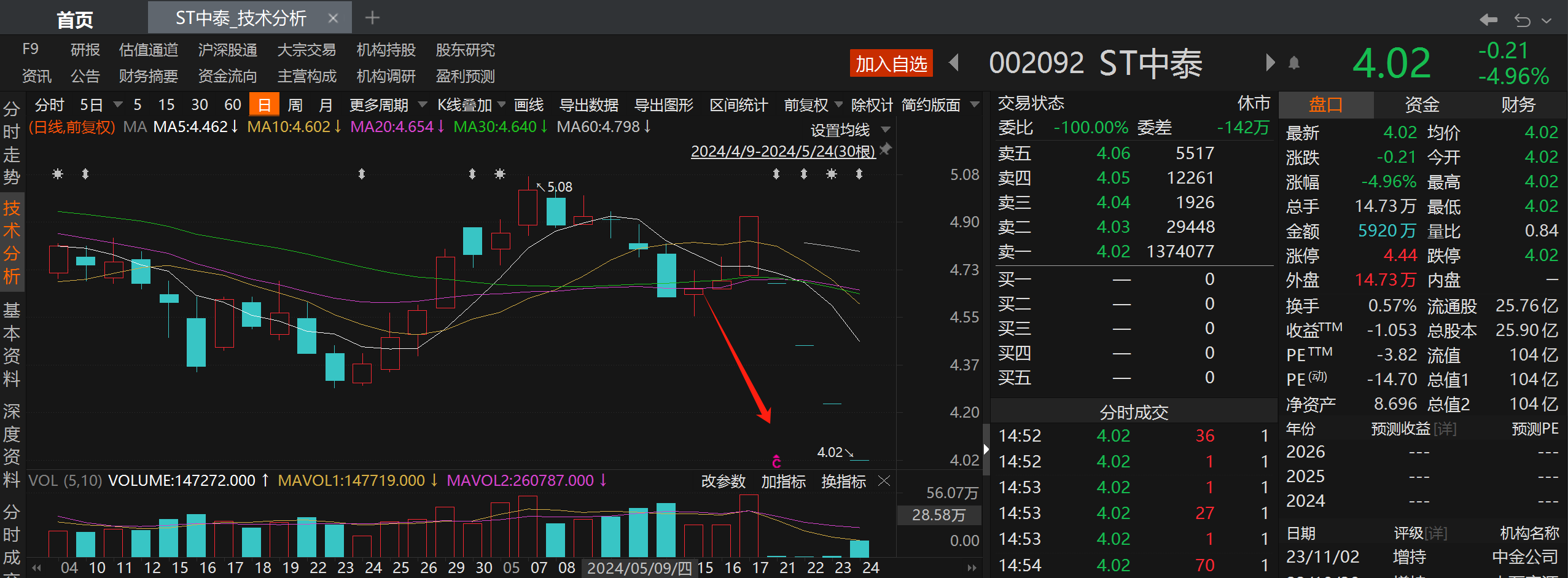
Task: Switch to 60-minute K-line
Action: click(233, 105)
